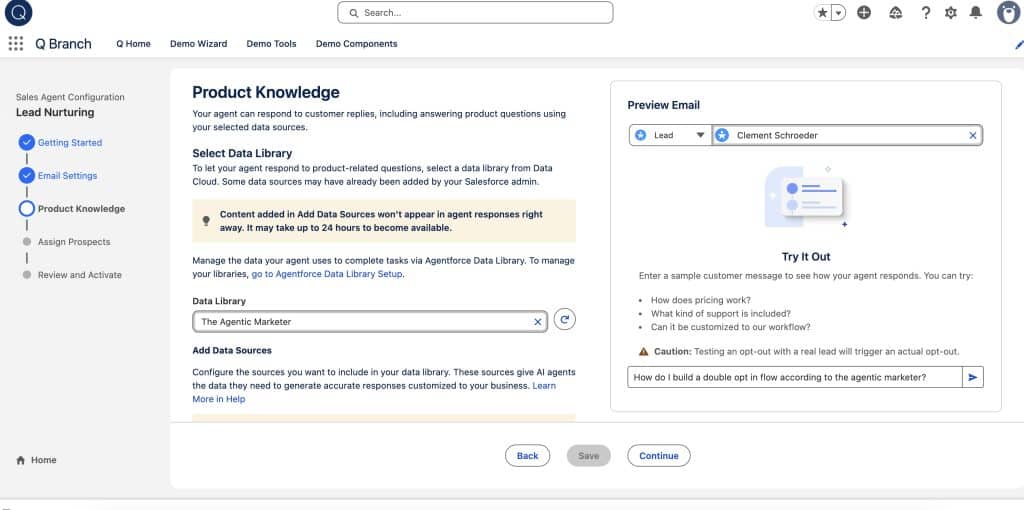The width and height of the screenshot is (1024, 510).
Task: Open the Lead object type dropdown
Action: [x=671, y=135]
